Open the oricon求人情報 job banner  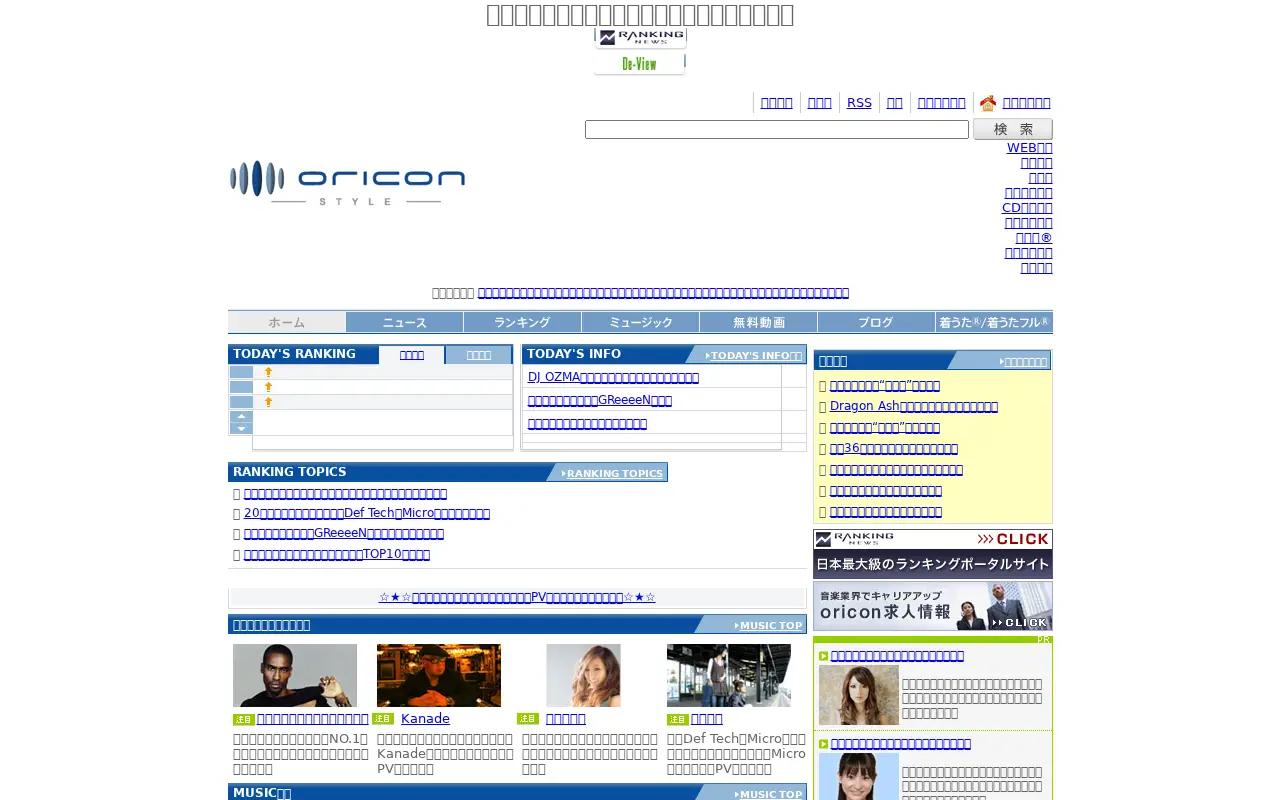pyautogui.click(x=933, y=606)
